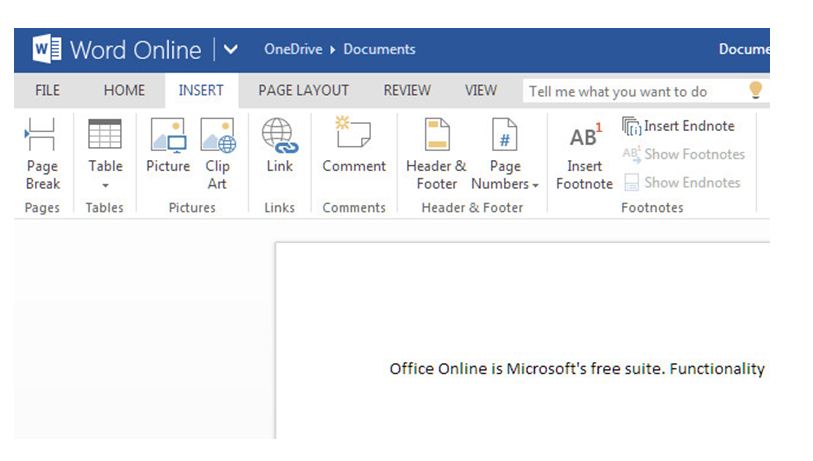813x461 pixels.
Task: Click the Word Online title text
Action: (x=135, y=50)
